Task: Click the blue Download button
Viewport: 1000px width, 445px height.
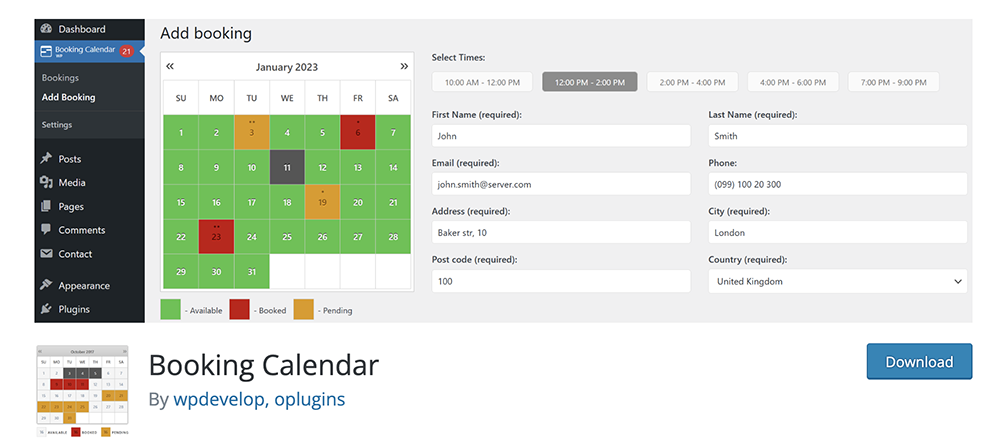Action: (x=919, y=361)
